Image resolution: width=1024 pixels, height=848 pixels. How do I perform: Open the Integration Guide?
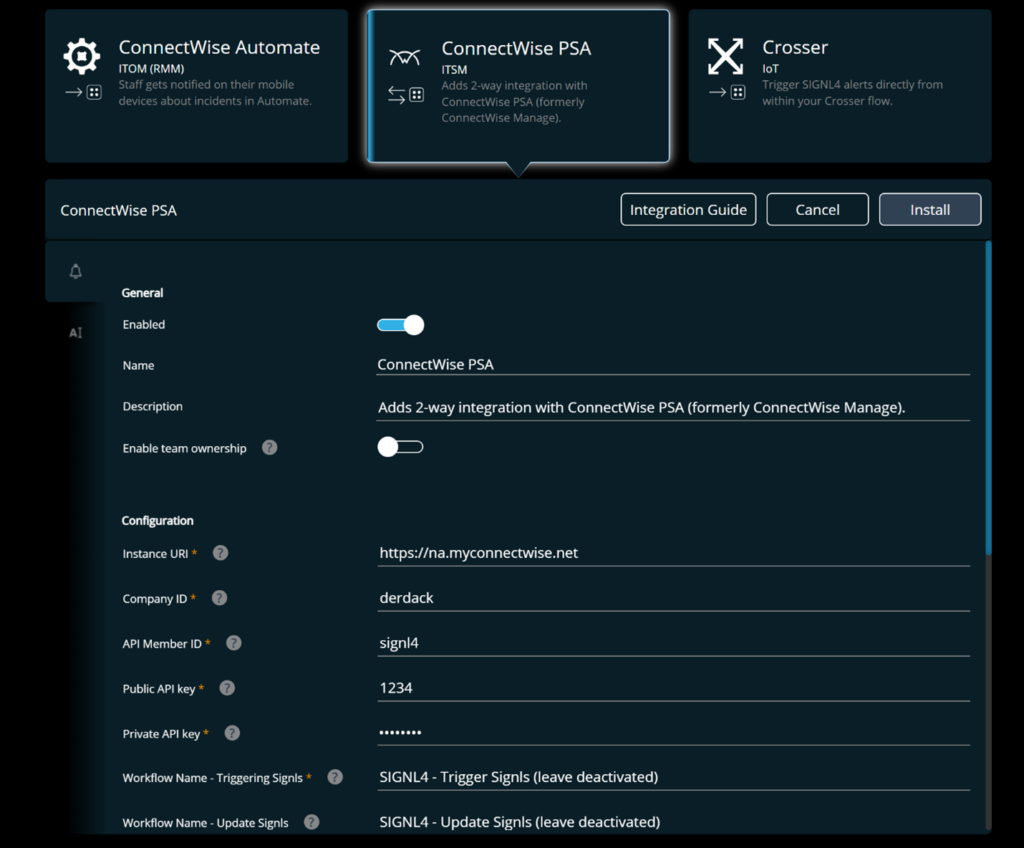point(688,210)
